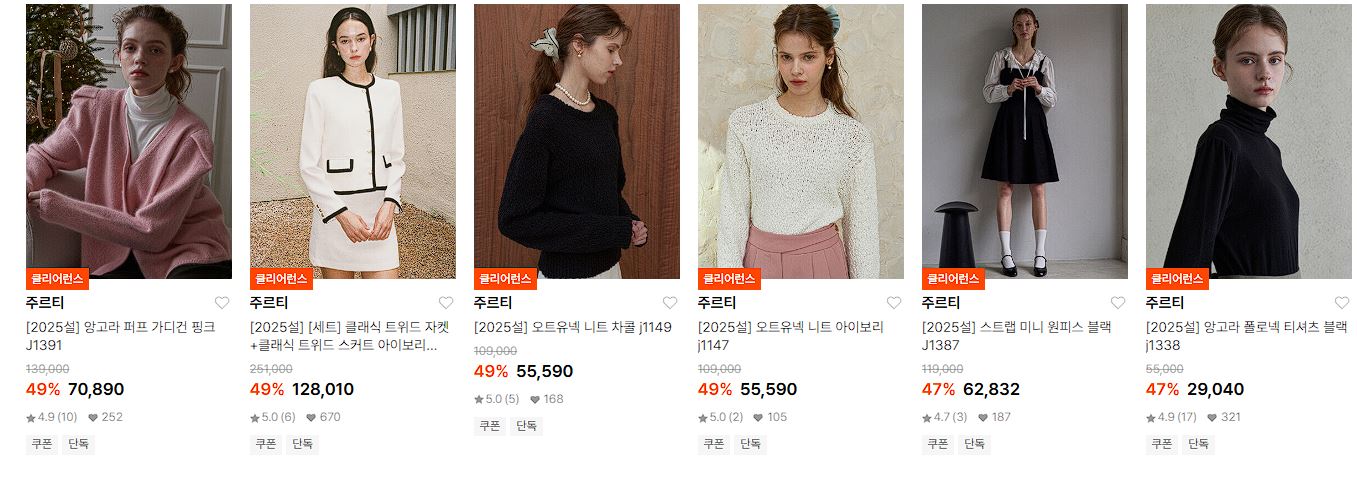Open the ivory tweed jacket set photo
This screenshot has height=479, width=1357.
click(353, 141)
